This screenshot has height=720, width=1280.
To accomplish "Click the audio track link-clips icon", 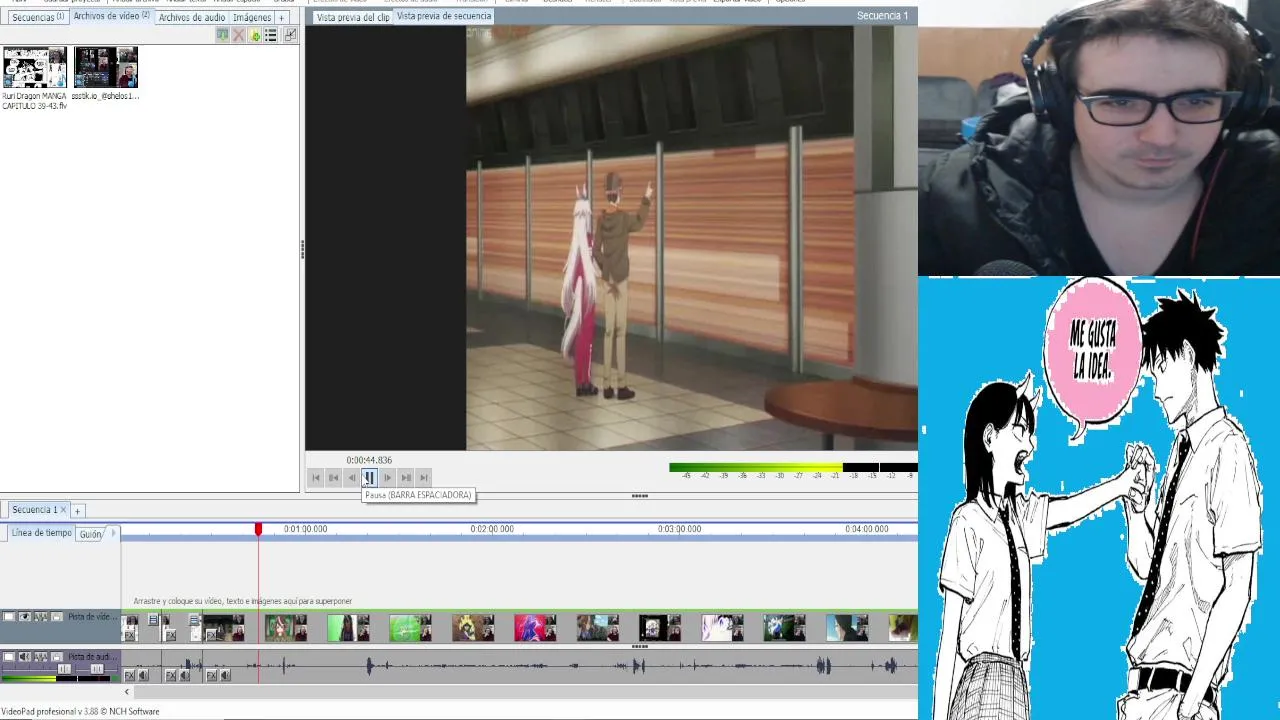I will (41, 657).
